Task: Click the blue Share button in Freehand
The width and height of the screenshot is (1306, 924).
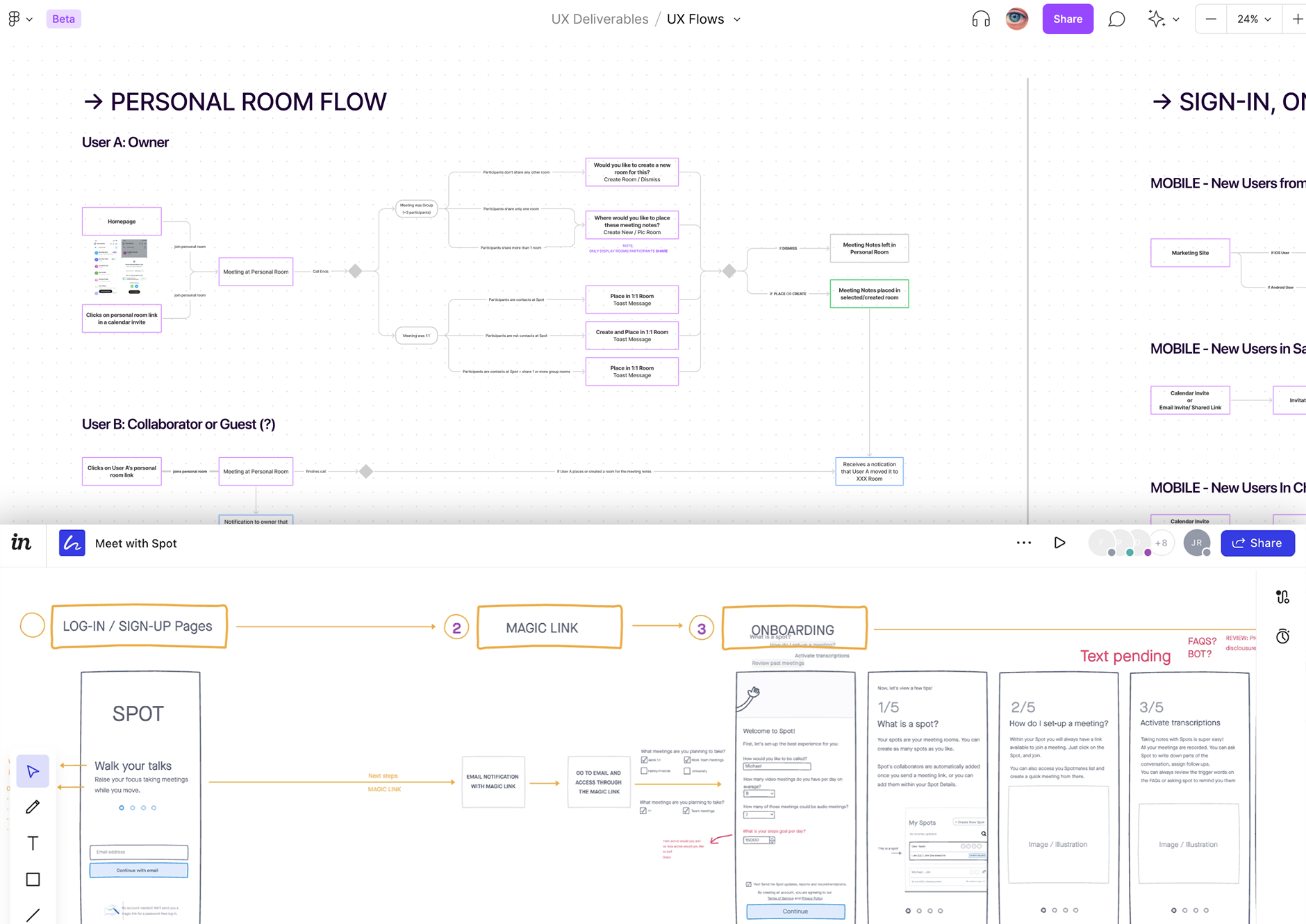Action: [x=1257, y=543]
